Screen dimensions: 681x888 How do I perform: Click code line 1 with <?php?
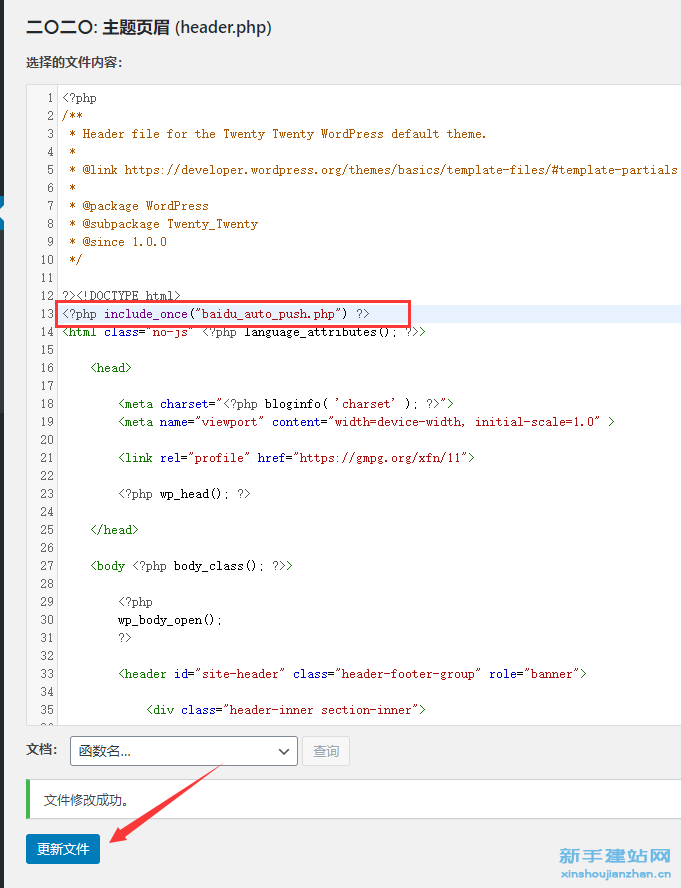pos(79,98)
